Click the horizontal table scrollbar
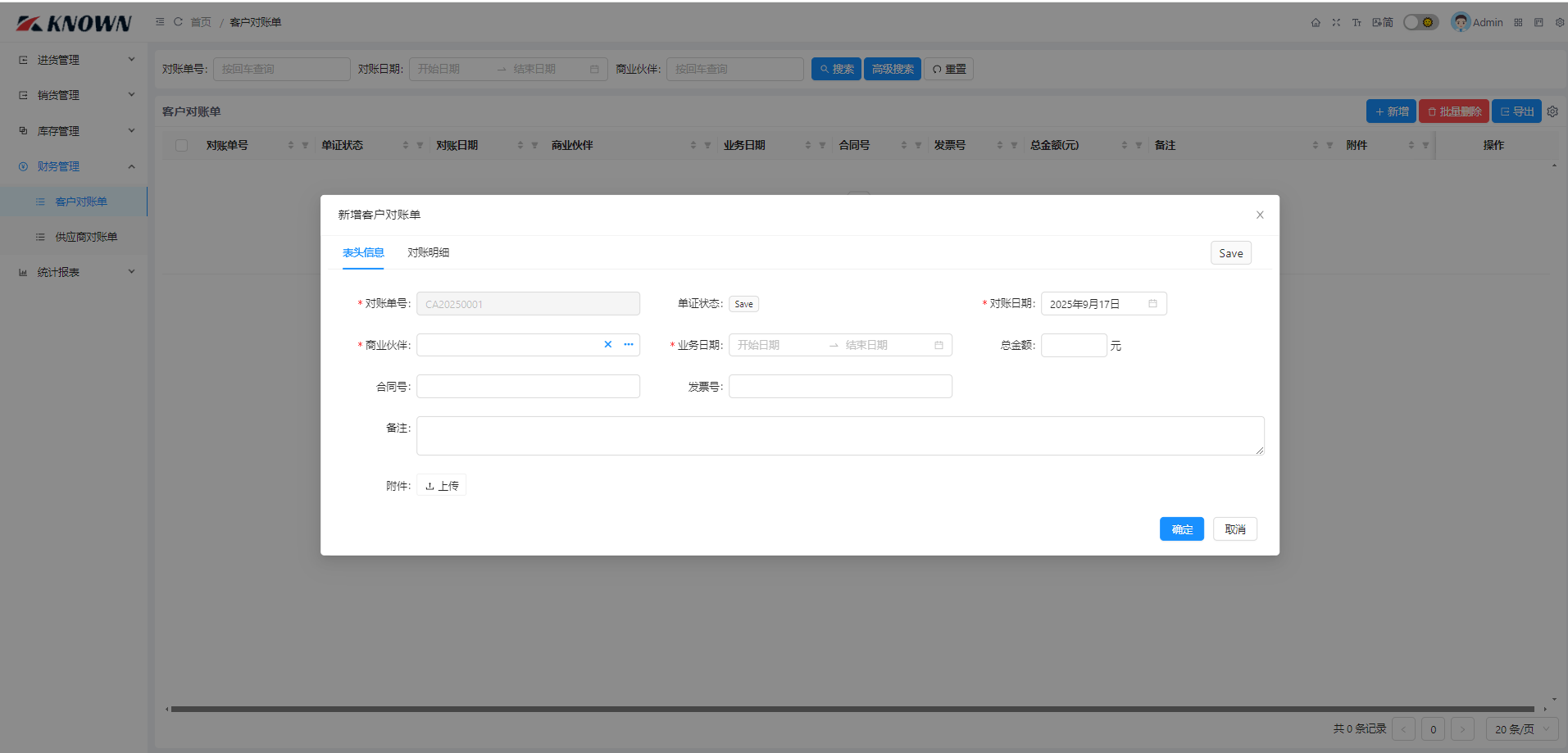 852,710
